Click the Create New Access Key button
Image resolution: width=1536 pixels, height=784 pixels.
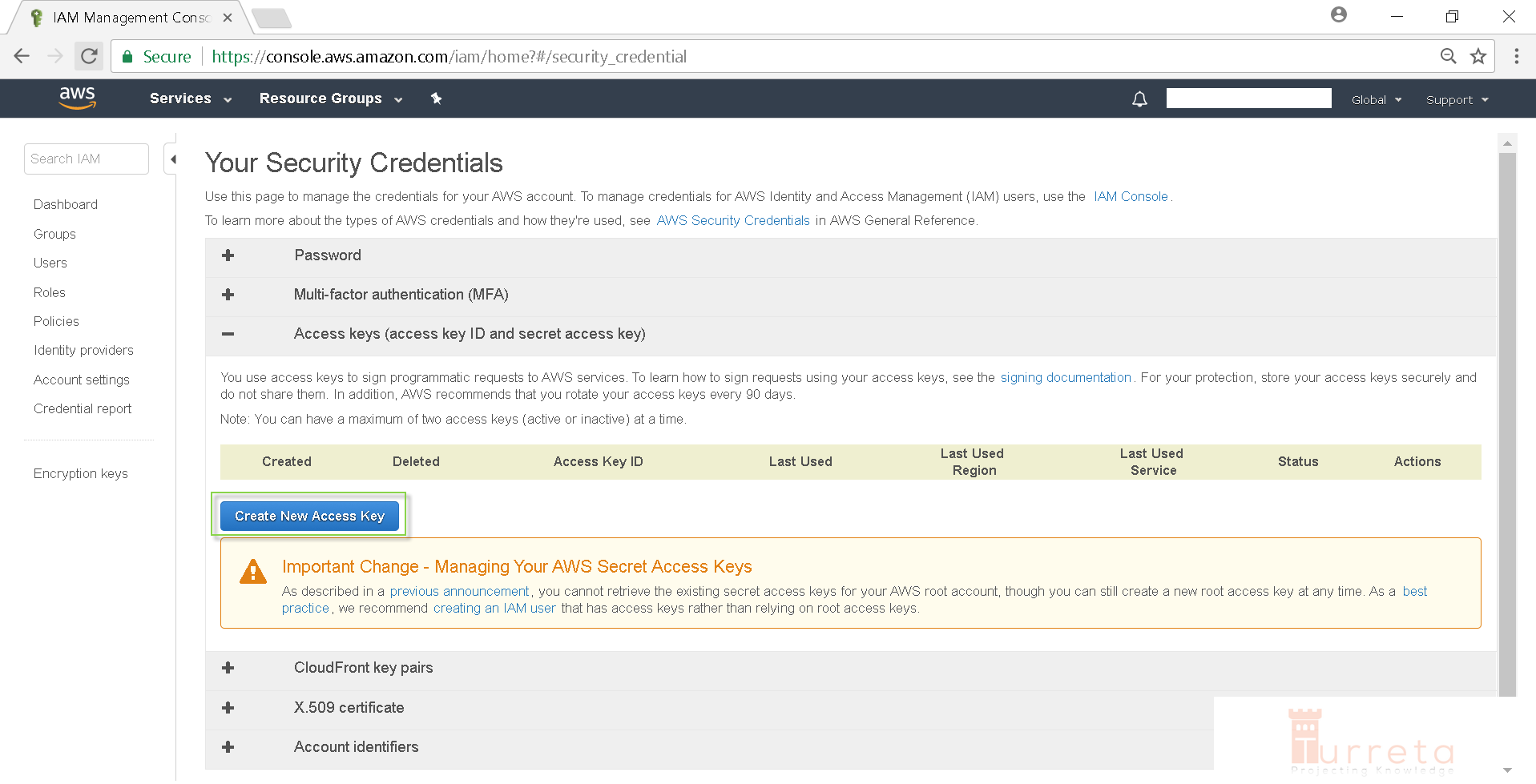pos(309,516)
